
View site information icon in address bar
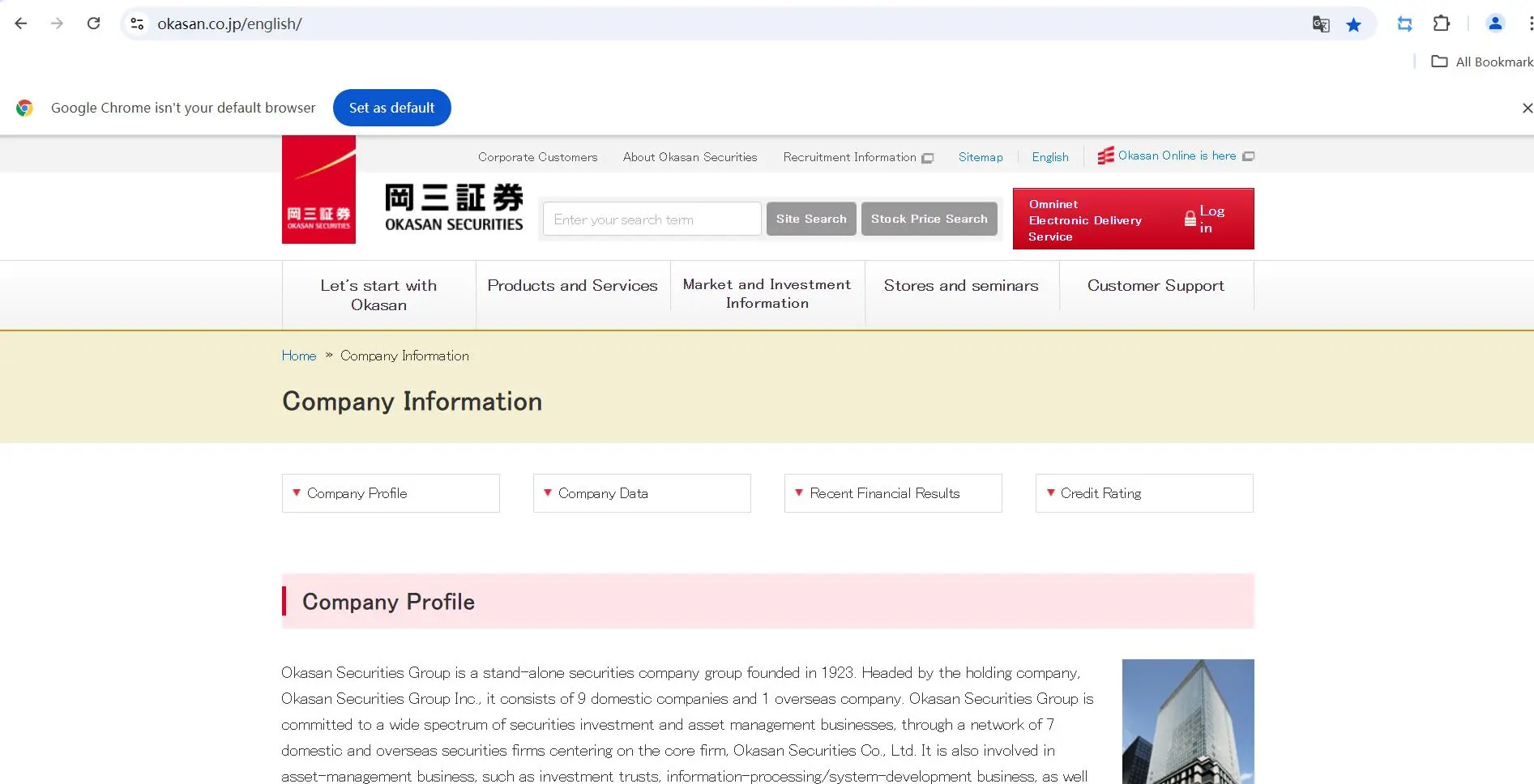tap(138, 24)
